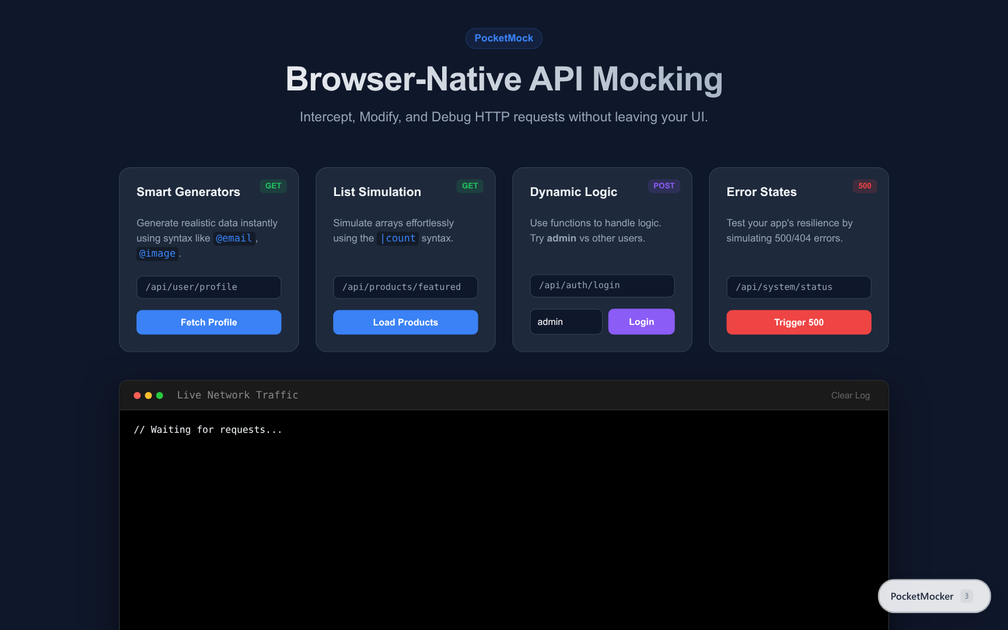Select the GET badge on Smart Generators
Image resolution: width=1008 pixels, height=630 pixels.
273,185
